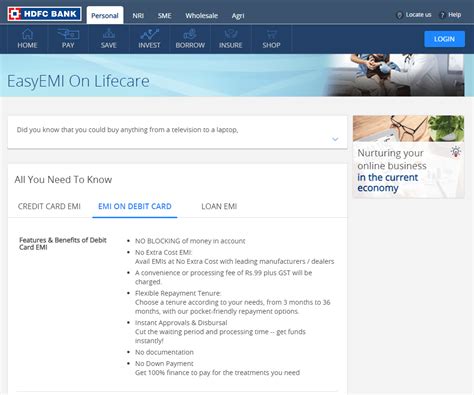The image size is (474, 395).
Task: Select the Personal tab
Action: click(105, 15)
